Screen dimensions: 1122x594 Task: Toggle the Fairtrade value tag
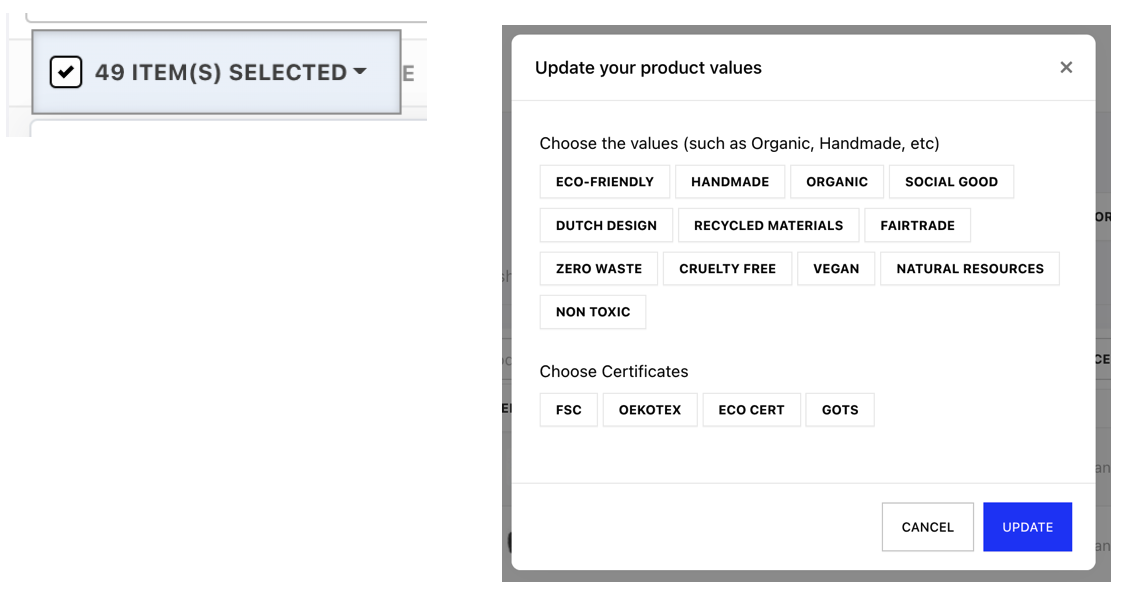[917, 225]
